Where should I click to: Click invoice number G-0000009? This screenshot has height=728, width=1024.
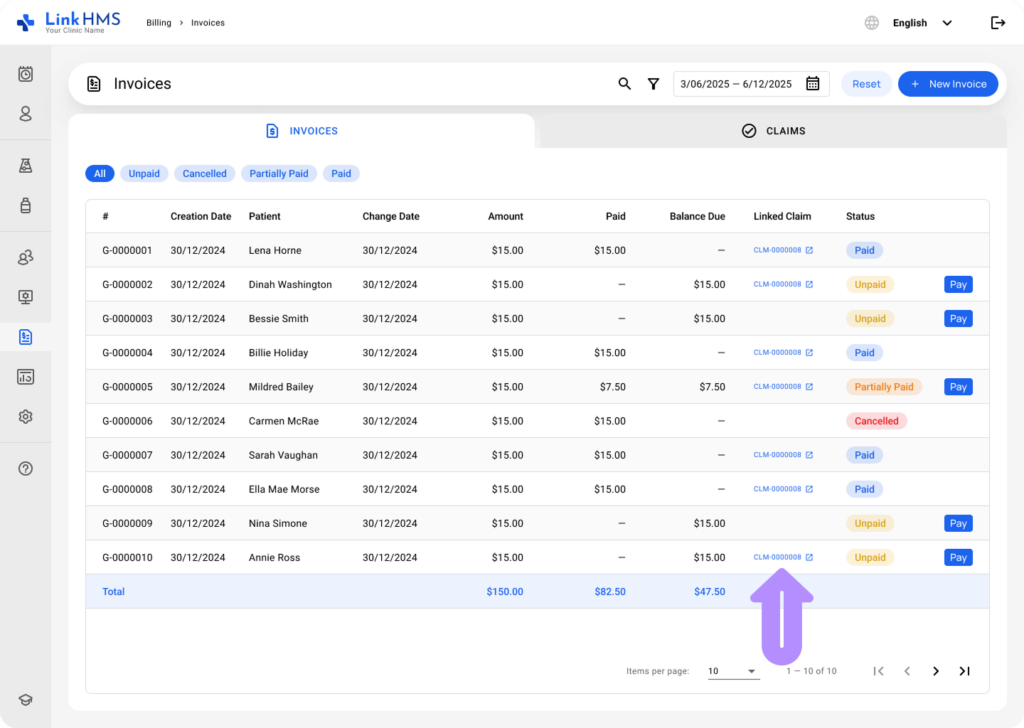click(x=127, y=523)
